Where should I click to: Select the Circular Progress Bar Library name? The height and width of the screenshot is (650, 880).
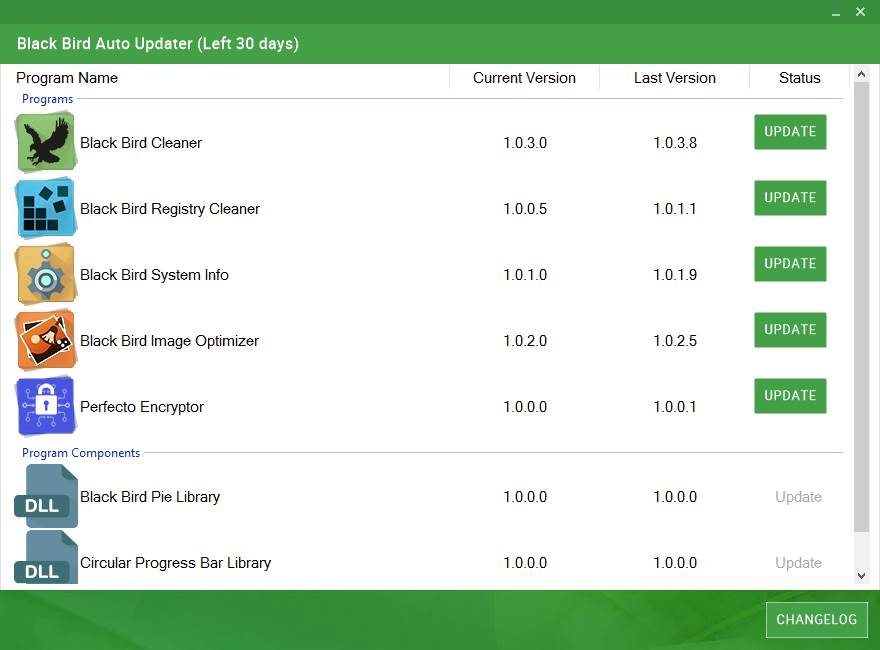(176, 562)
